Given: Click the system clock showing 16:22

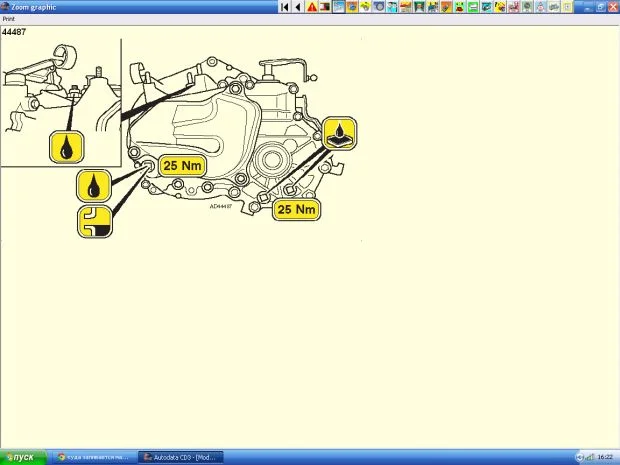Looking at the screenshot, I should [x=605, y=457].
